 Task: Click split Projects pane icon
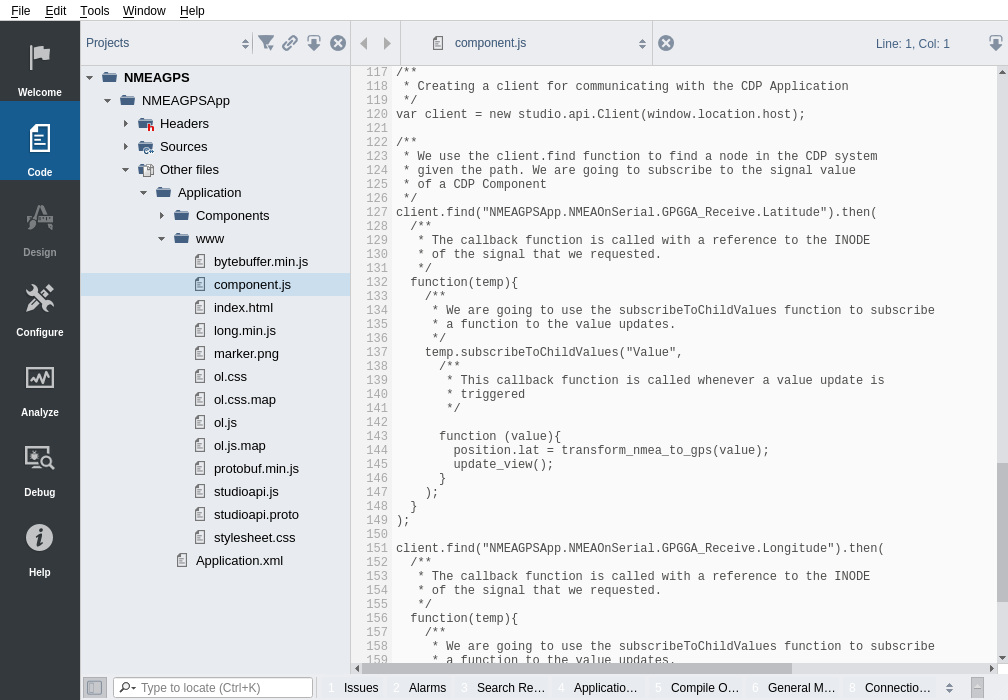pyautogui.click(x=314, y=43)
